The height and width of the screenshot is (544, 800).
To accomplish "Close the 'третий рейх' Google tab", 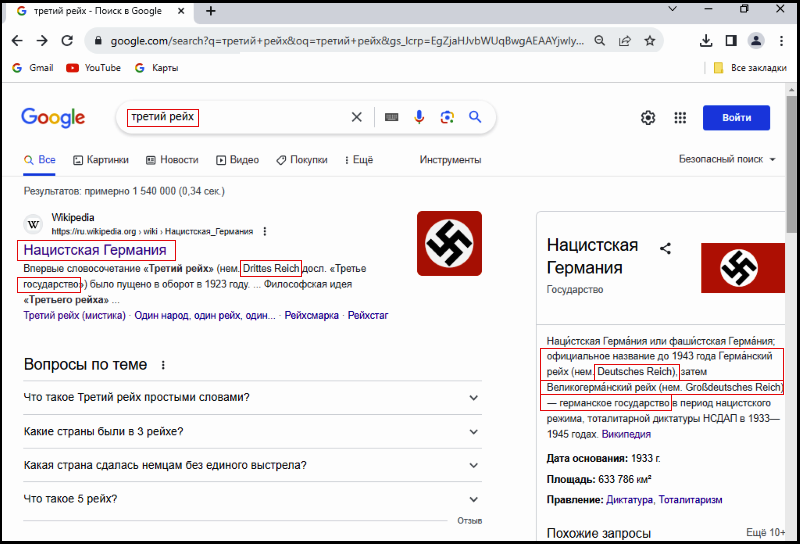I will coord(181,11).
